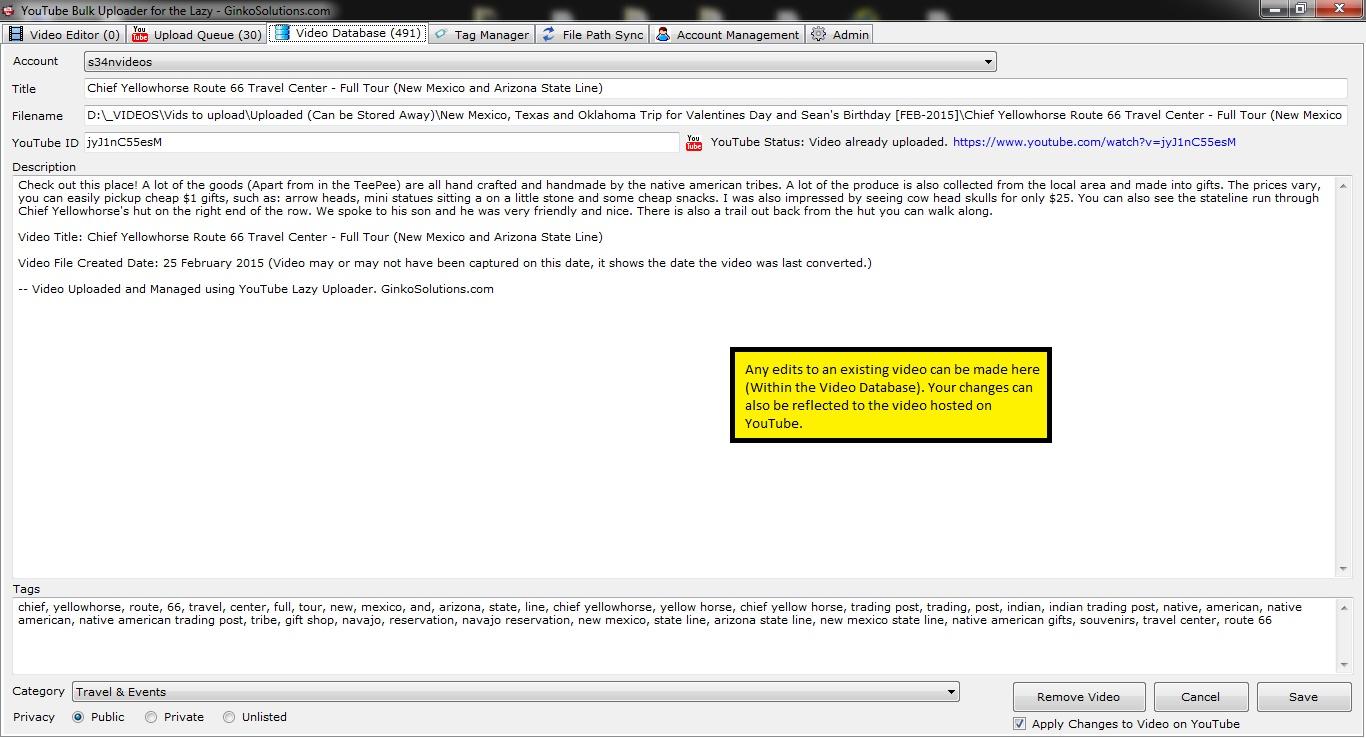Click the Admin gear icon
This screenshot has height=738, width=1366.
coord(818,34)
